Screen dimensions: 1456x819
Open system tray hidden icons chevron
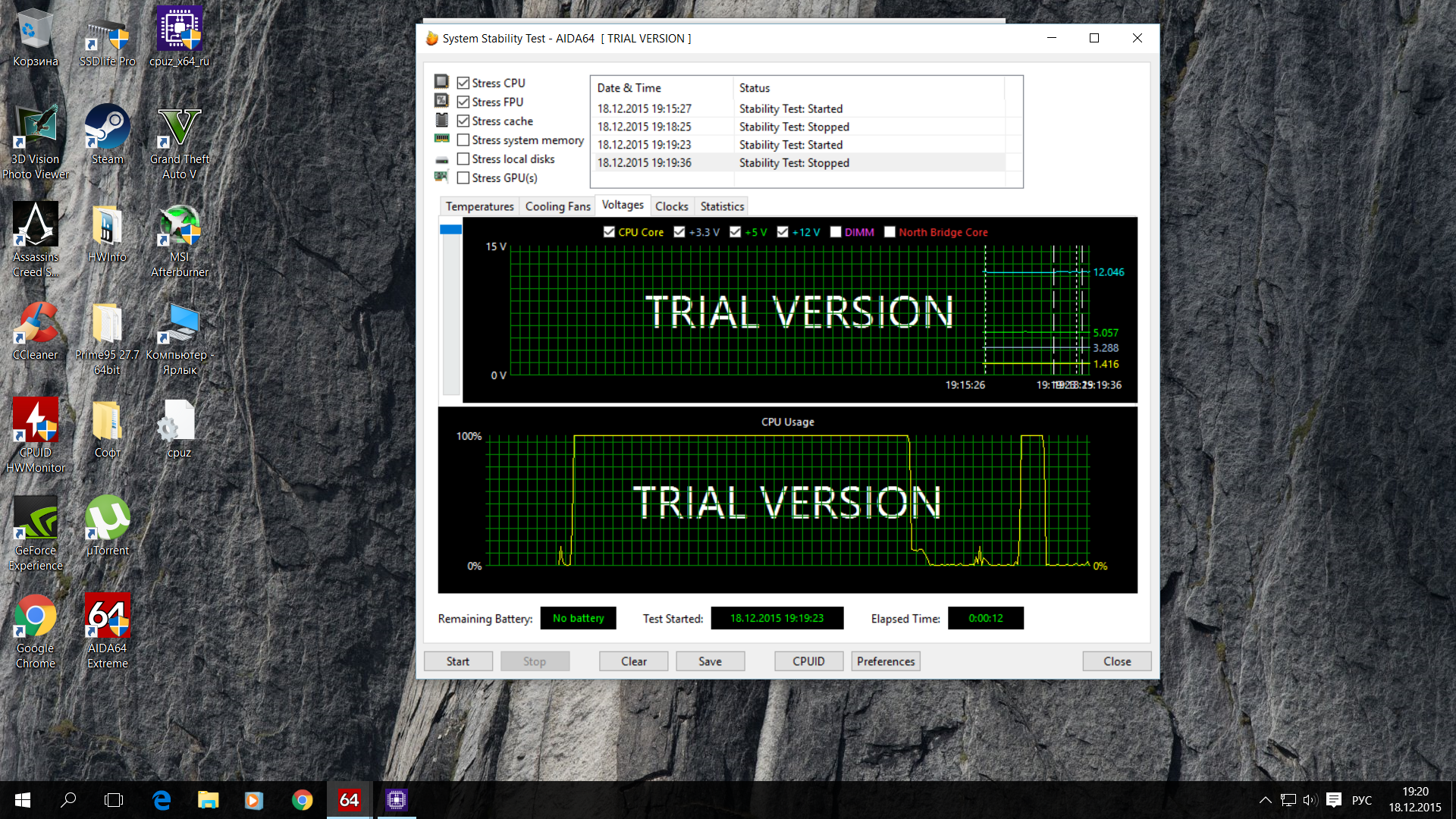[x=1265, y=799]
